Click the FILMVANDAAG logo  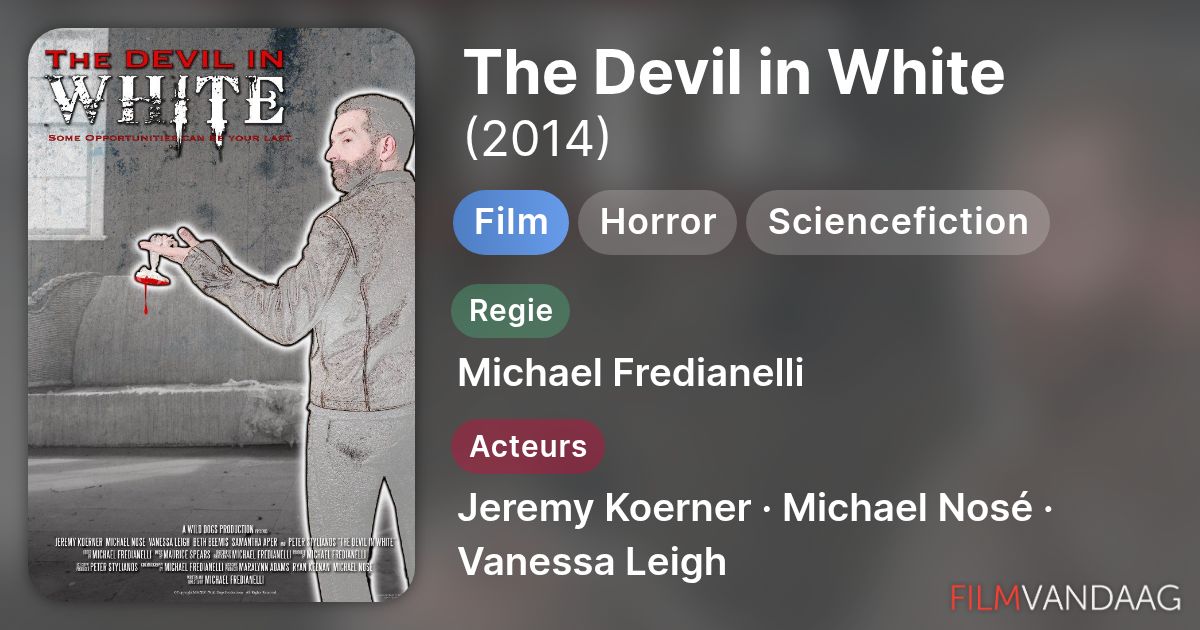coord(1066,597)
